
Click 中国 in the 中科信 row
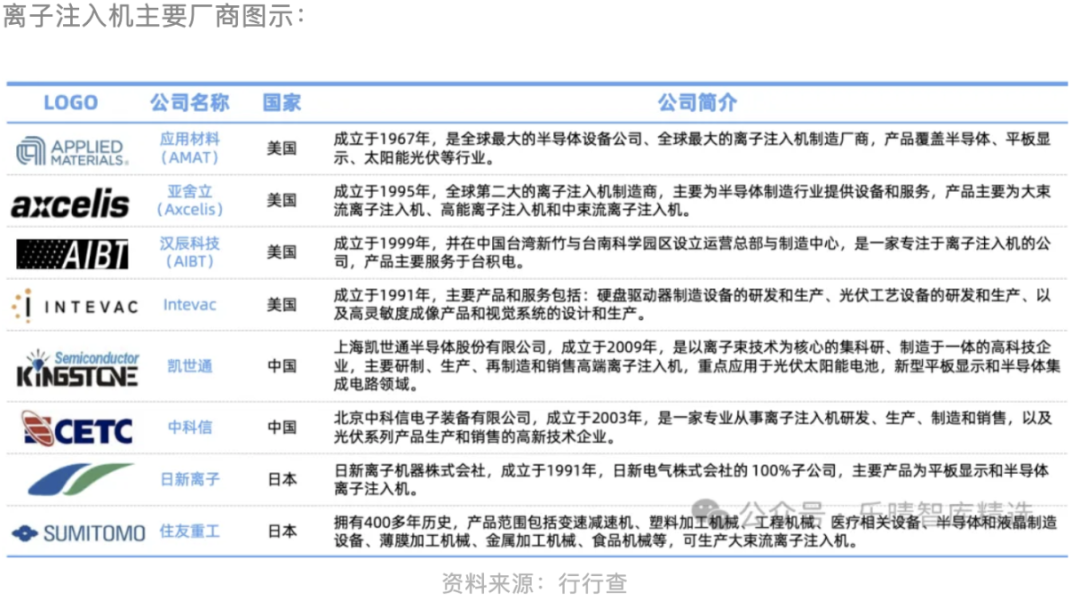click(282, 427)
